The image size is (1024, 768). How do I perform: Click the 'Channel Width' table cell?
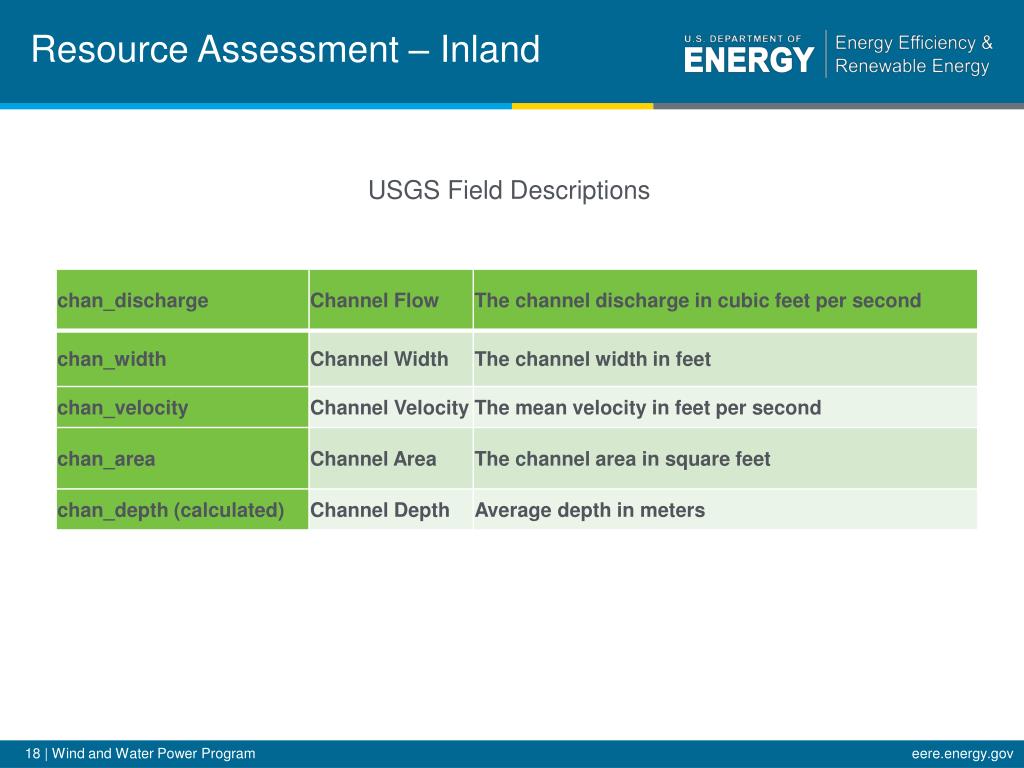pyautogui.click(x=391, y=359)
